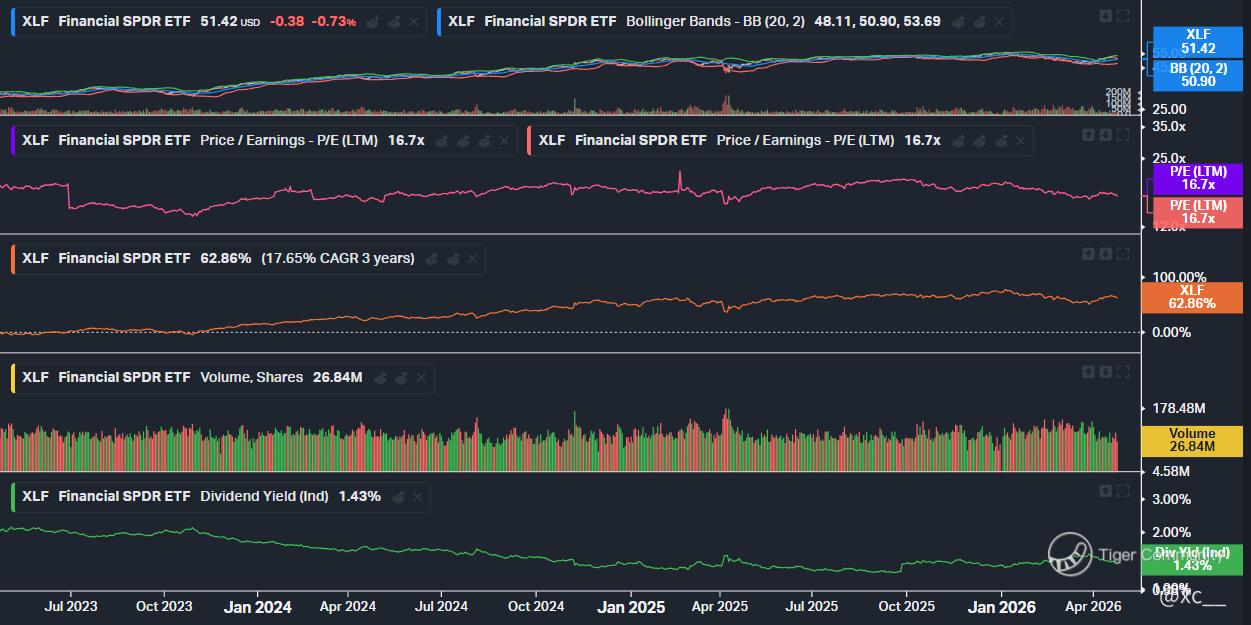The height and width of the screenshot is (625, 1251).
Task: Click the purple color bar of P/E legend
Action: (x=13, y=140)
